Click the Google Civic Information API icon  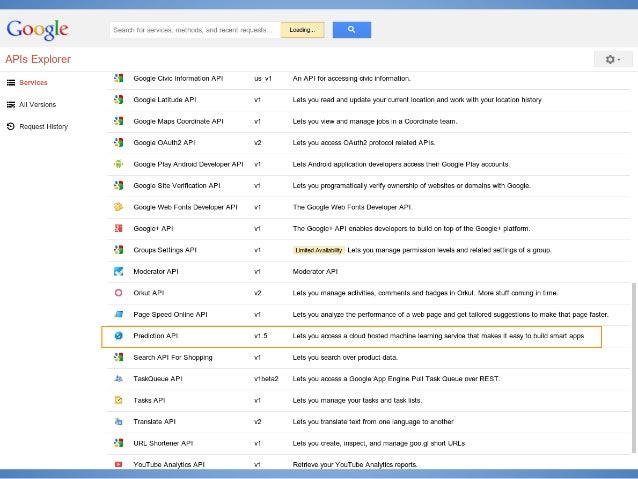[x=118, y=78]
